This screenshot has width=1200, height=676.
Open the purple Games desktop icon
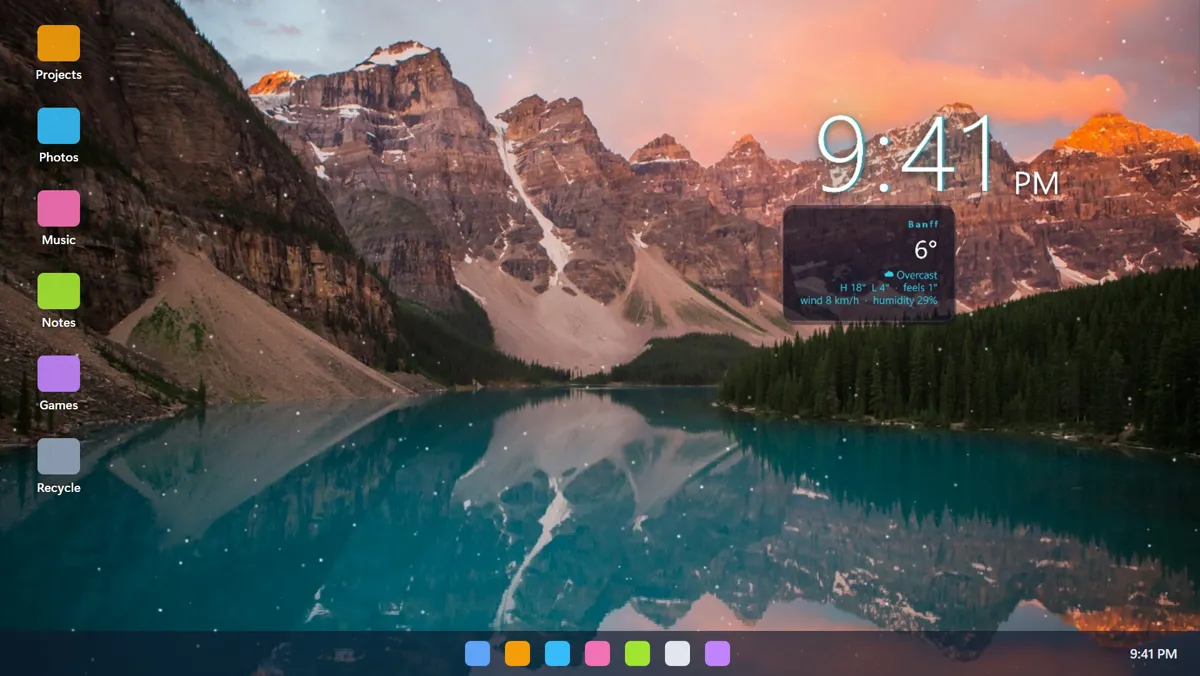(x=58, y=374)
